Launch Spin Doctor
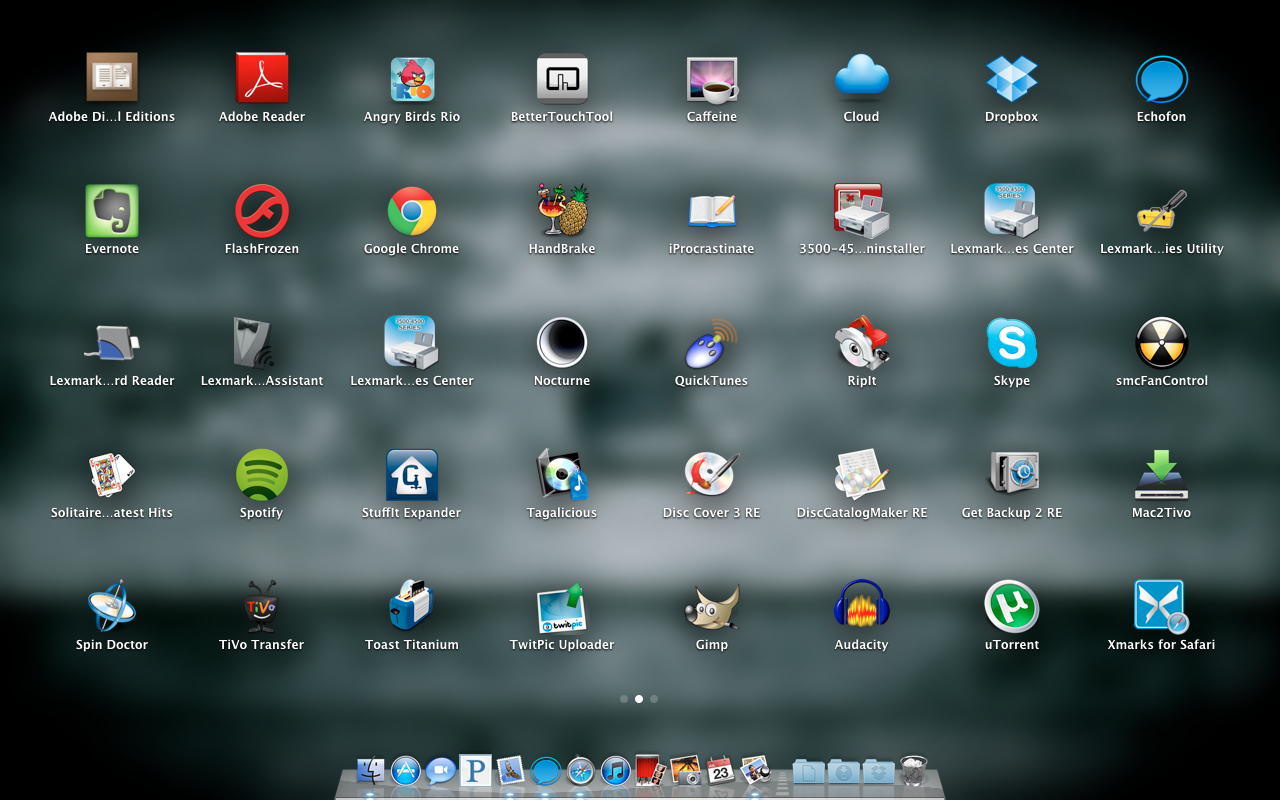 click(x=112, y=606)
